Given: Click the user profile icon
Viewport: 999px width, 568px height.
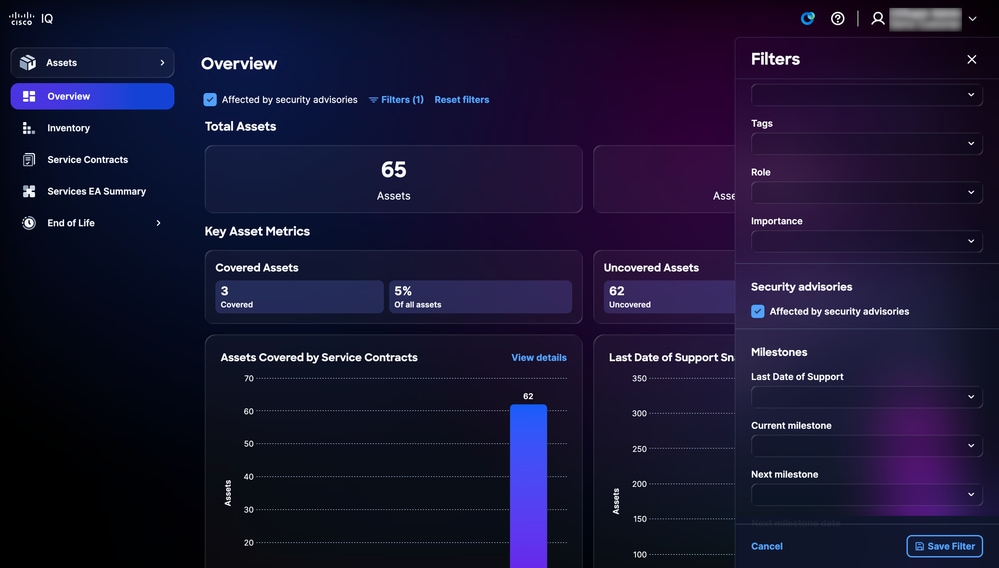Looking at the screenshot, I should point(878,18).
